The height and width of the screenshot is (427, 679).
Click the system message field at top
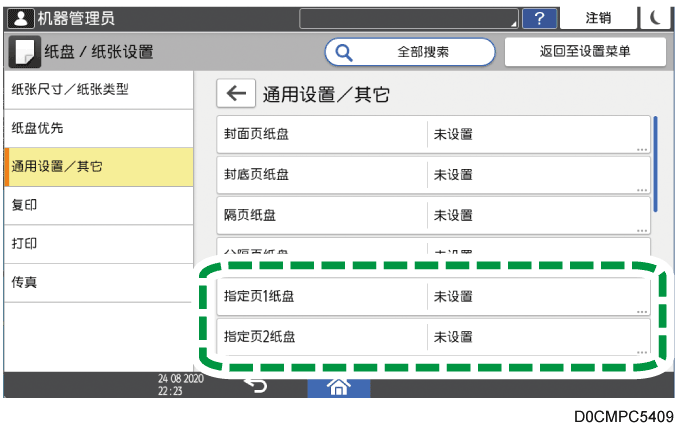(409, 19)
